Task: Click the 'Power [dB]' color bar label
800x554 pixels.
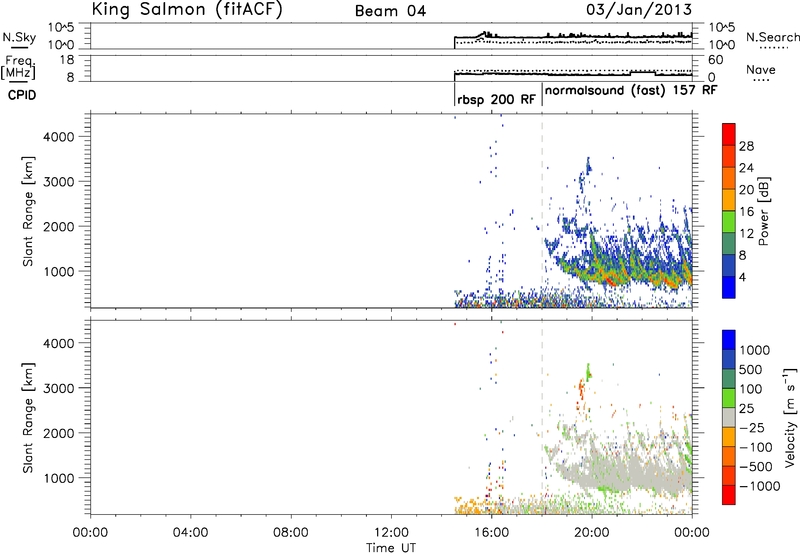Action: coord(763,211)
